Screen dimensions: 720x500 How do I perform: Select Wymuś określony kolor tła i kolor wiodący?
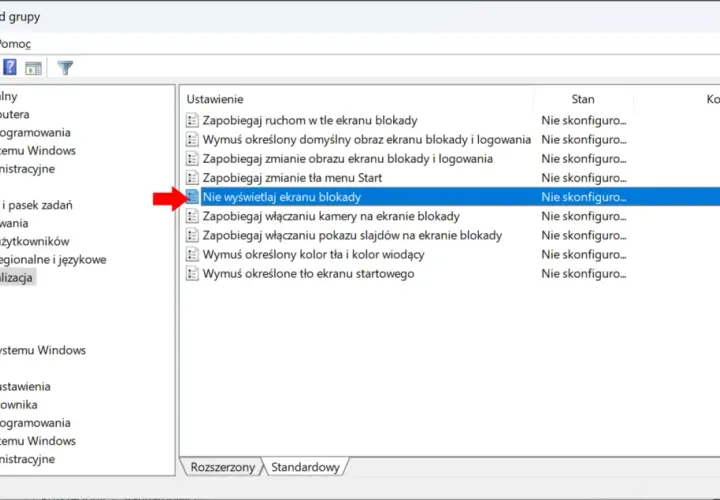click(x=314, y=254)
